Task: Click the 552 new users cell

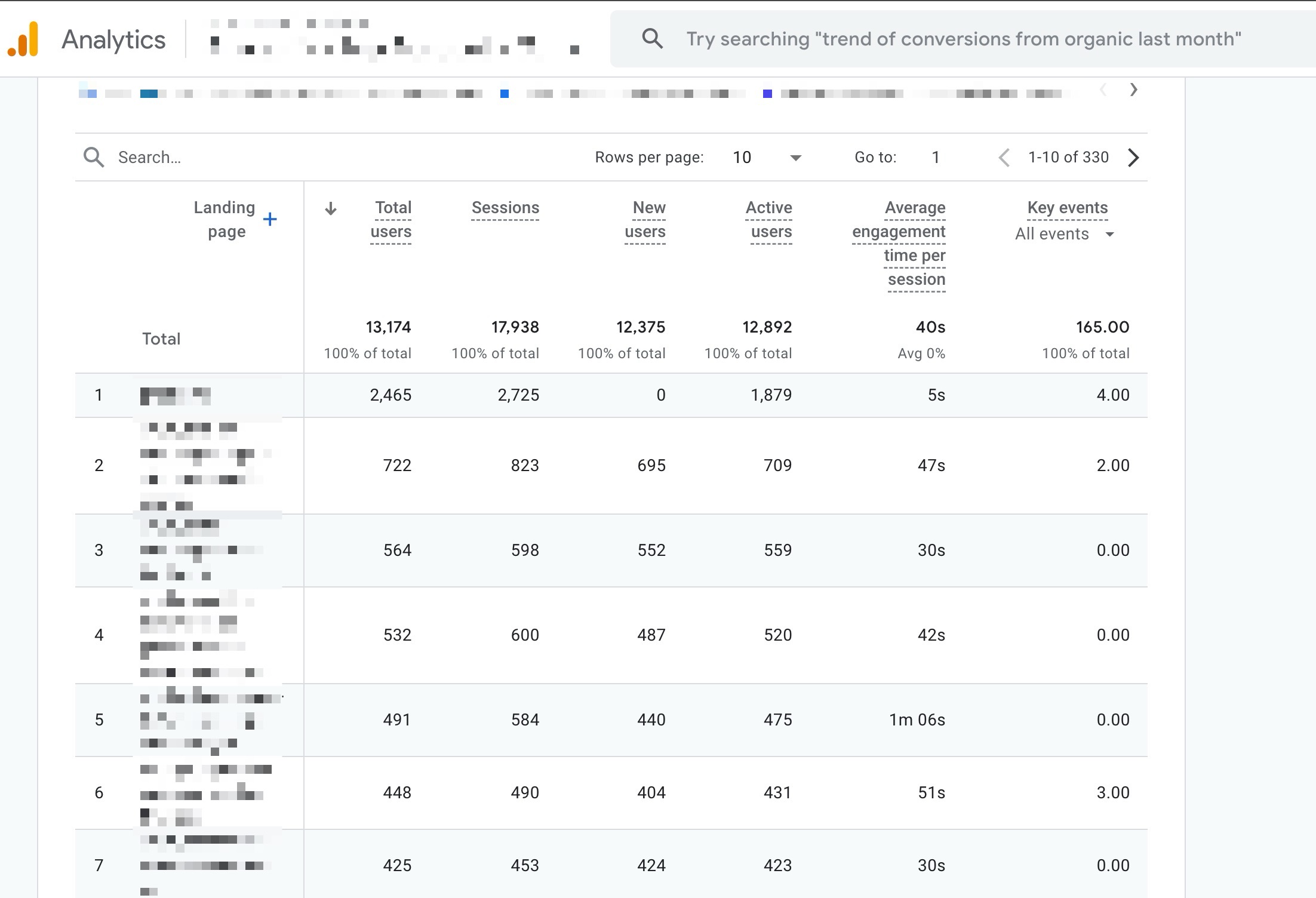Action: pos(651,551)
